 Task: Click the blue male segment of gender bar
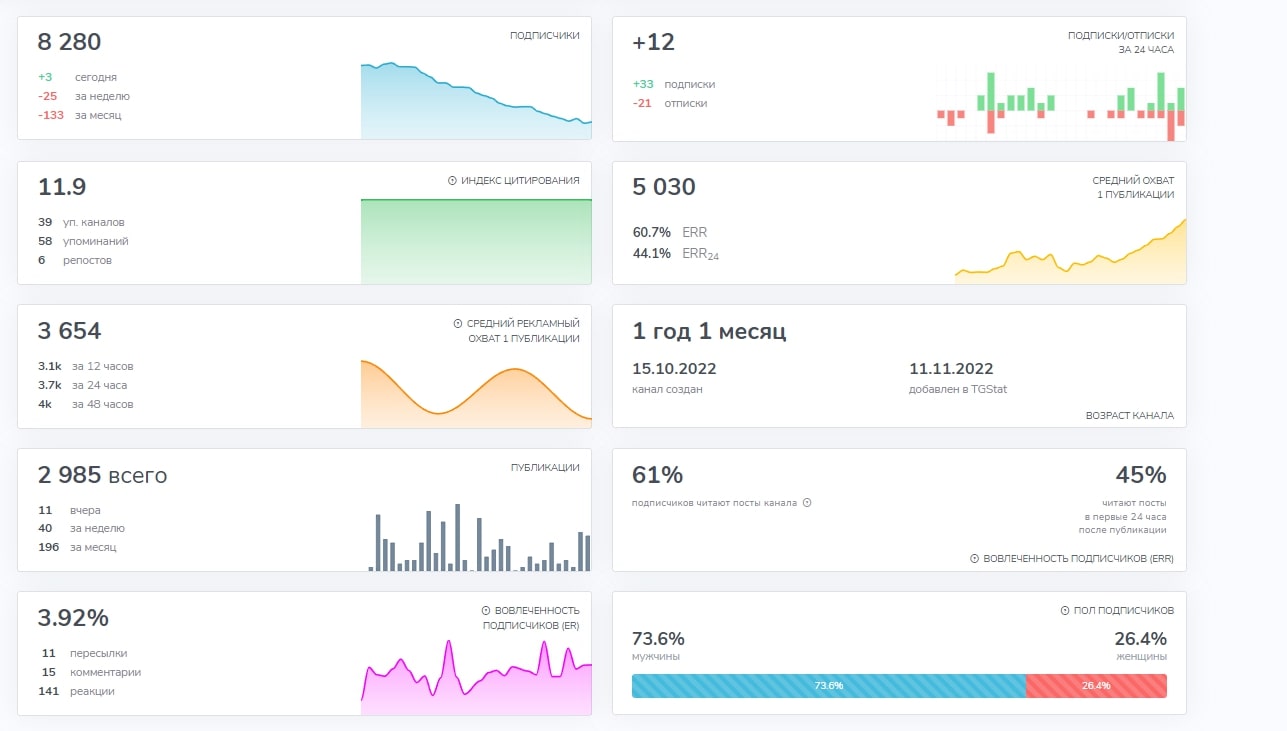829,686
